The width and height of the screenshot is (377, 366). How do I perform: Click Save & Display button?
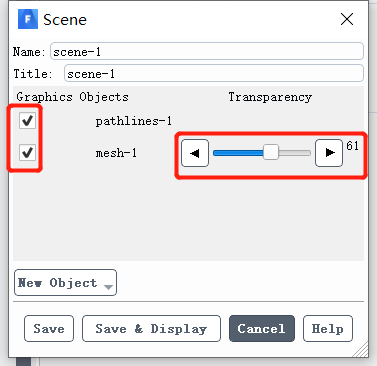[151, 329]
